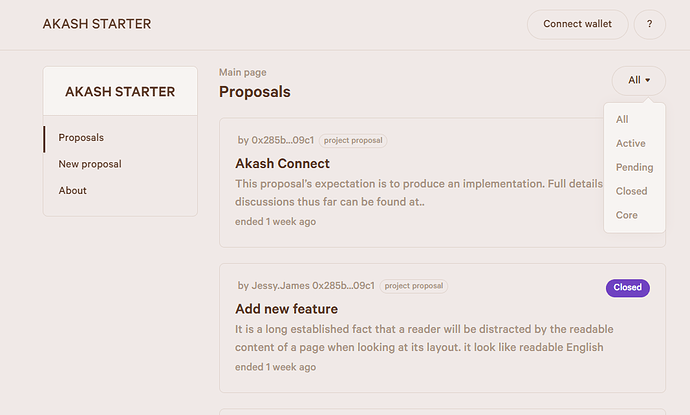Click project proposal tag on Akash Connect

354,140
